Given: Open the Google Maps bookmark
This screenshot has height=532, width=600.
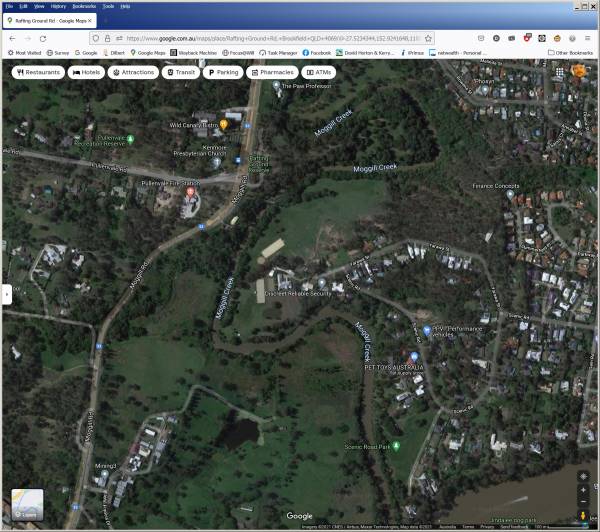Looking at the screenshot, I should [x=148, y=53].
